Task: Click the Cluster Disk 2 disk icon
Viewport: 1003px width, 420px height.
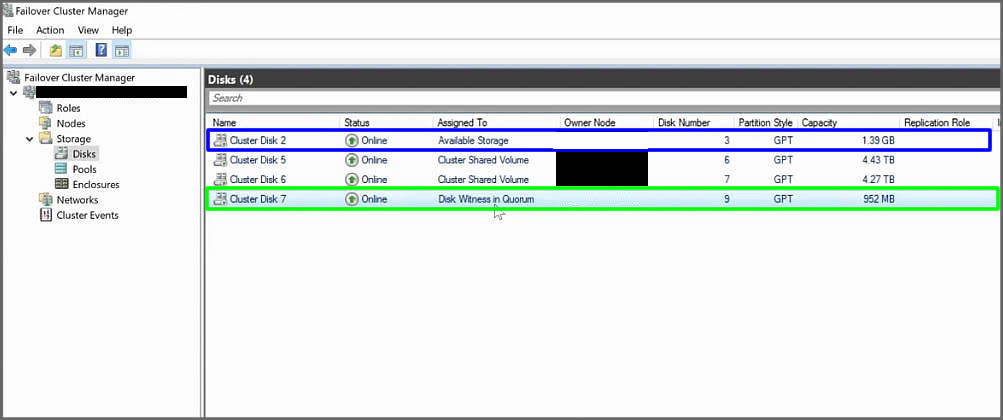Action: (220, 140)
